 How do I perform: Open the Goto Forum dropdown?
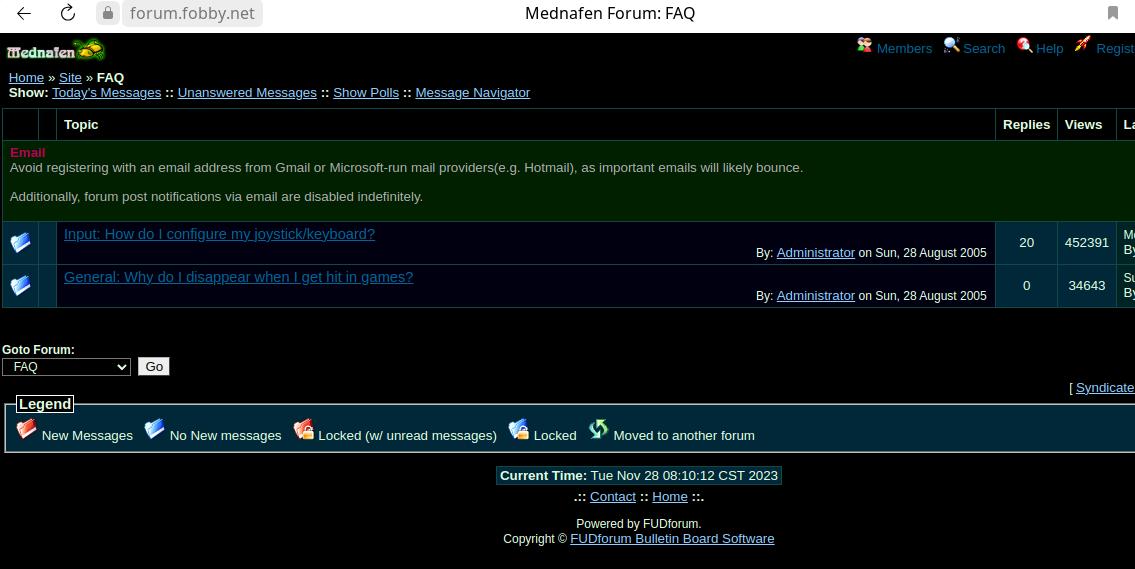pos(67,367)
